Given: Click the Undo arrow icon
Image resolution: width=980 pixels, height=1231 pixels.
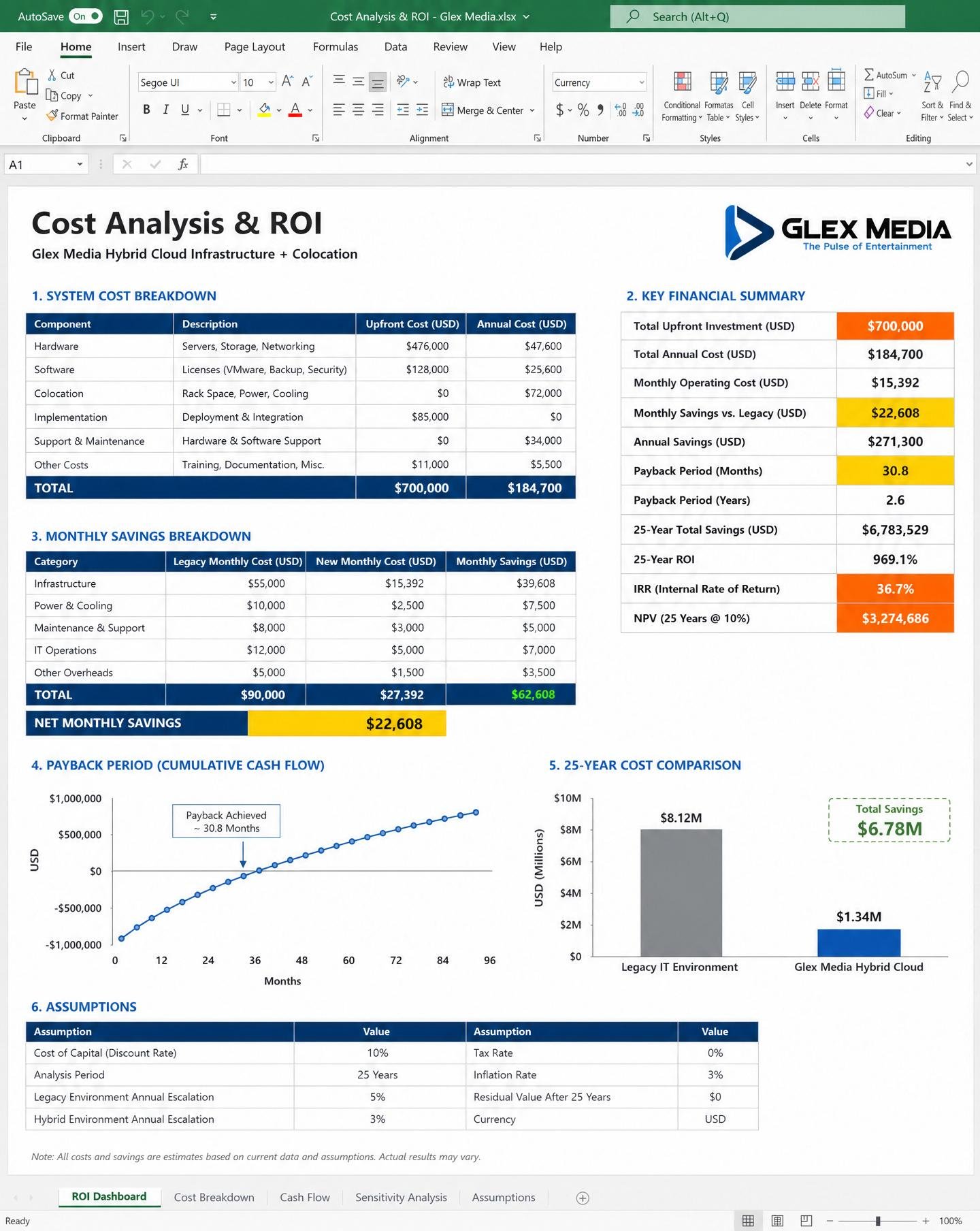Looking at the screenshot, I should 147,16.
